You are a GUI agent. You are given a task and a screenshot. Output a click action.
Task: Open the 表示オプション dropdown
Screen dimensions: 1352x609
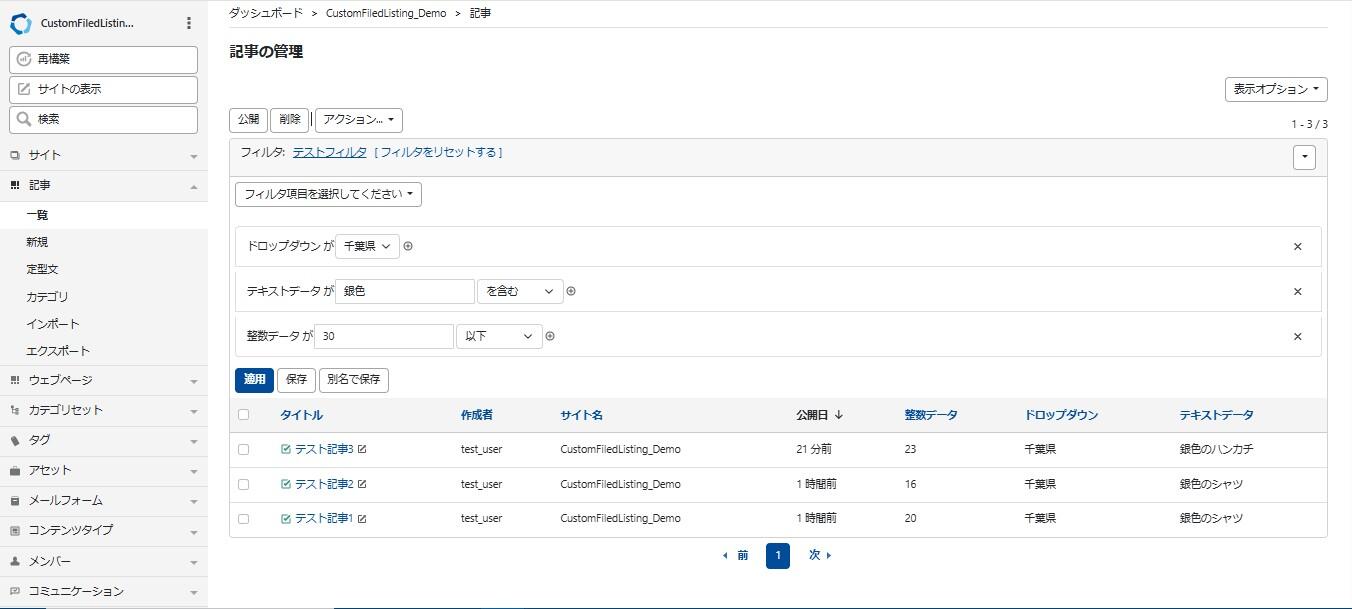click(x=1275, y=89)
